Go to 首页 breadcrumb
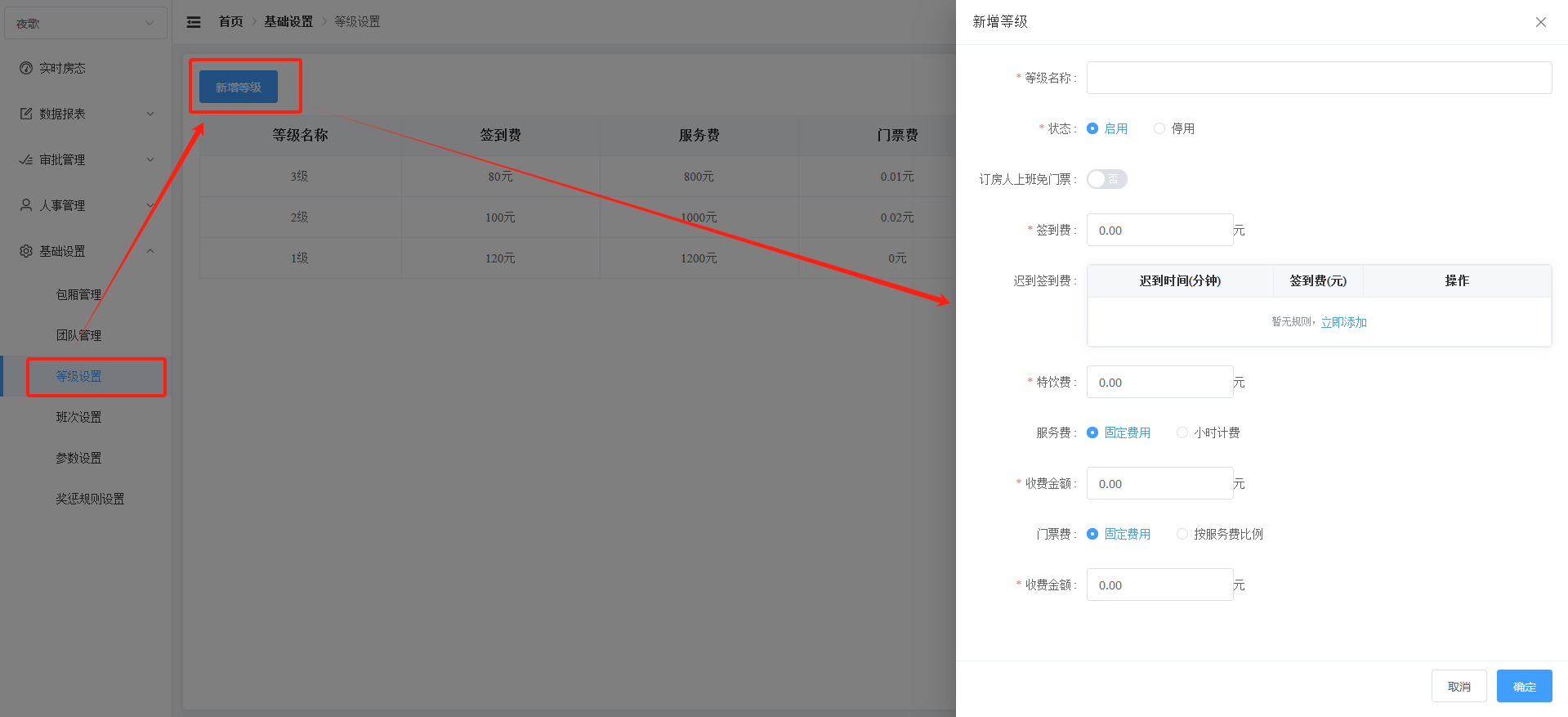The height and width of the screenshot is (717, 1568). coord(230,21)
